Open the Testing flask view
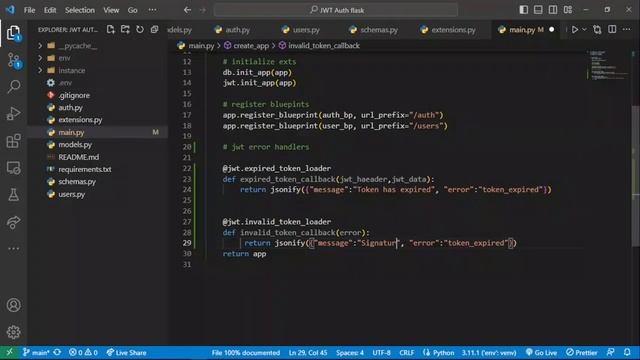The height and width of the screenshot is (360, 640). click(13, 195)
